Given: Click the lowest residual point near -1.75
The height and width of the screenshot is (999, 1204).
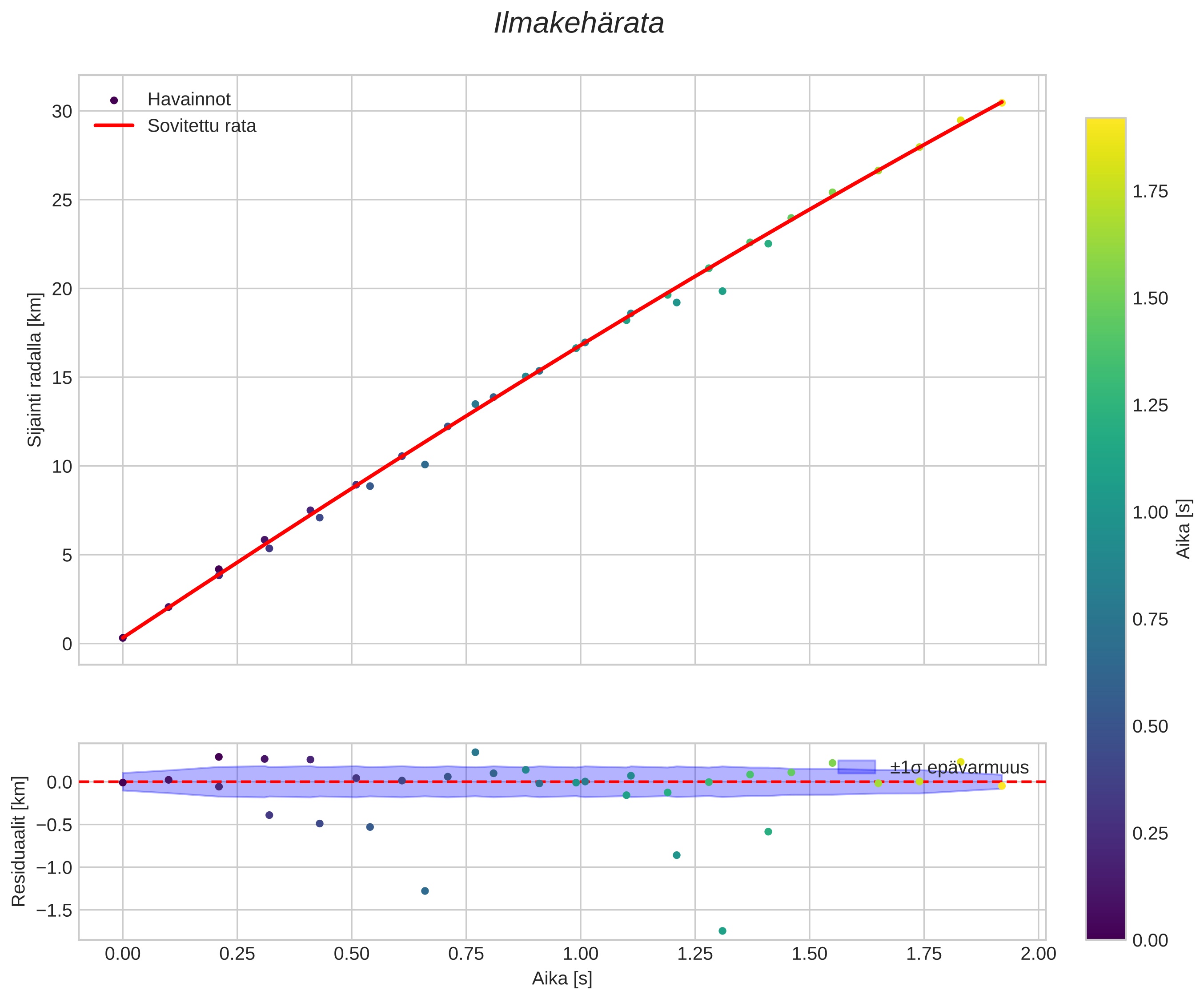Looking at the screenshot, I should 722,931.
